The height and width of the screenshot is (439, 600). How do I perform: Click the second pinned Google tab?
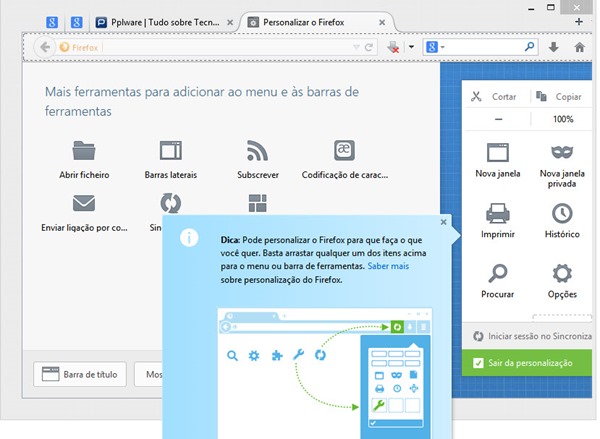[x=77, y=23]
